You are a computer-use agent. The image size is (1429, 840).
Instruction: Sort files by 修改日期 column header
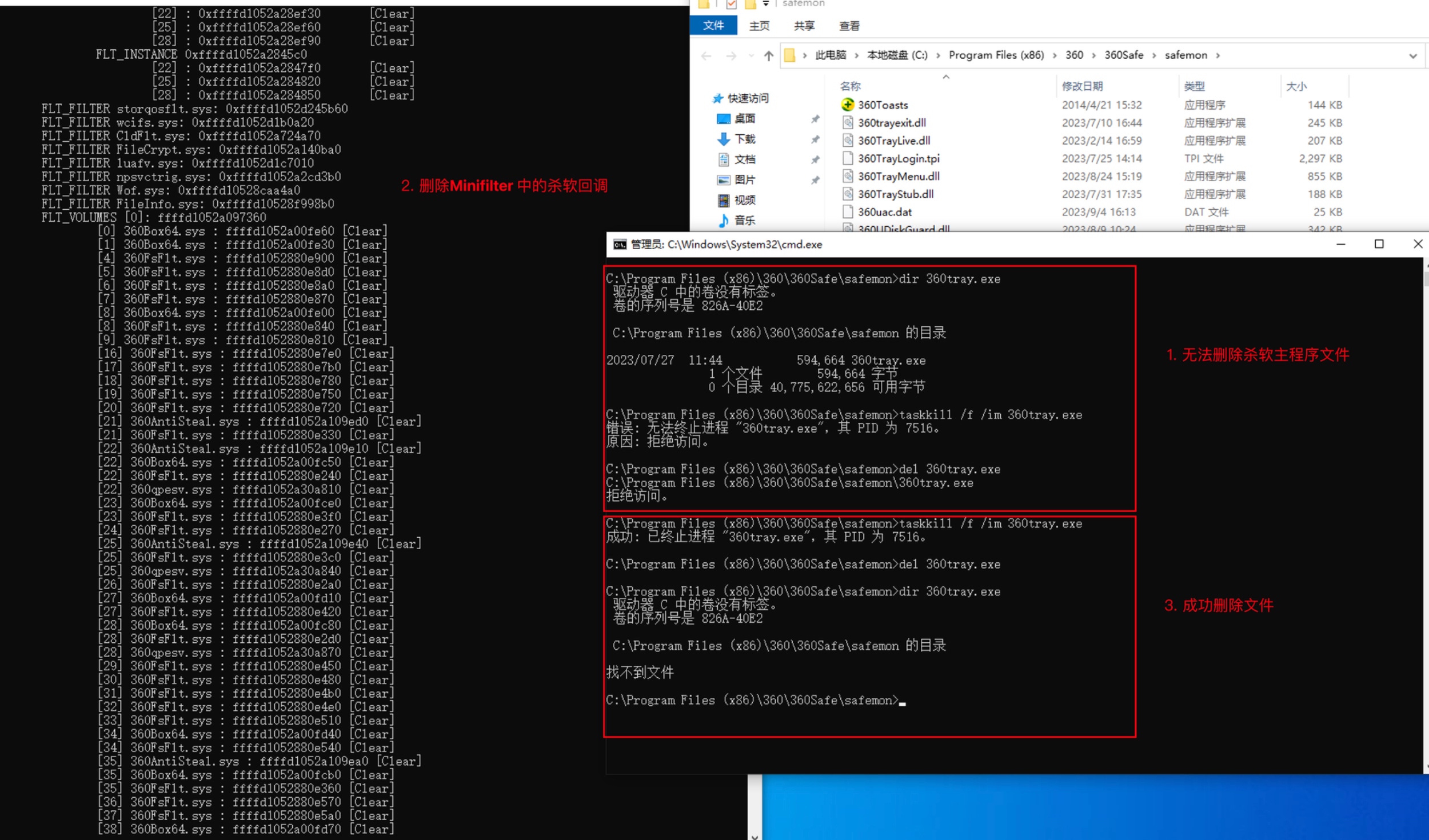(x=1082, y=86)
